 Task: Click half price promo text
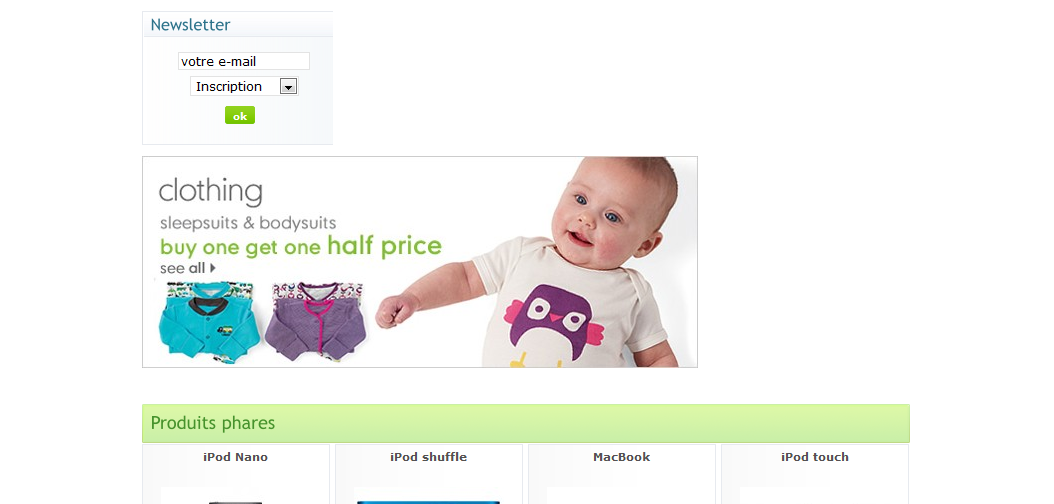tap(384, 246)
